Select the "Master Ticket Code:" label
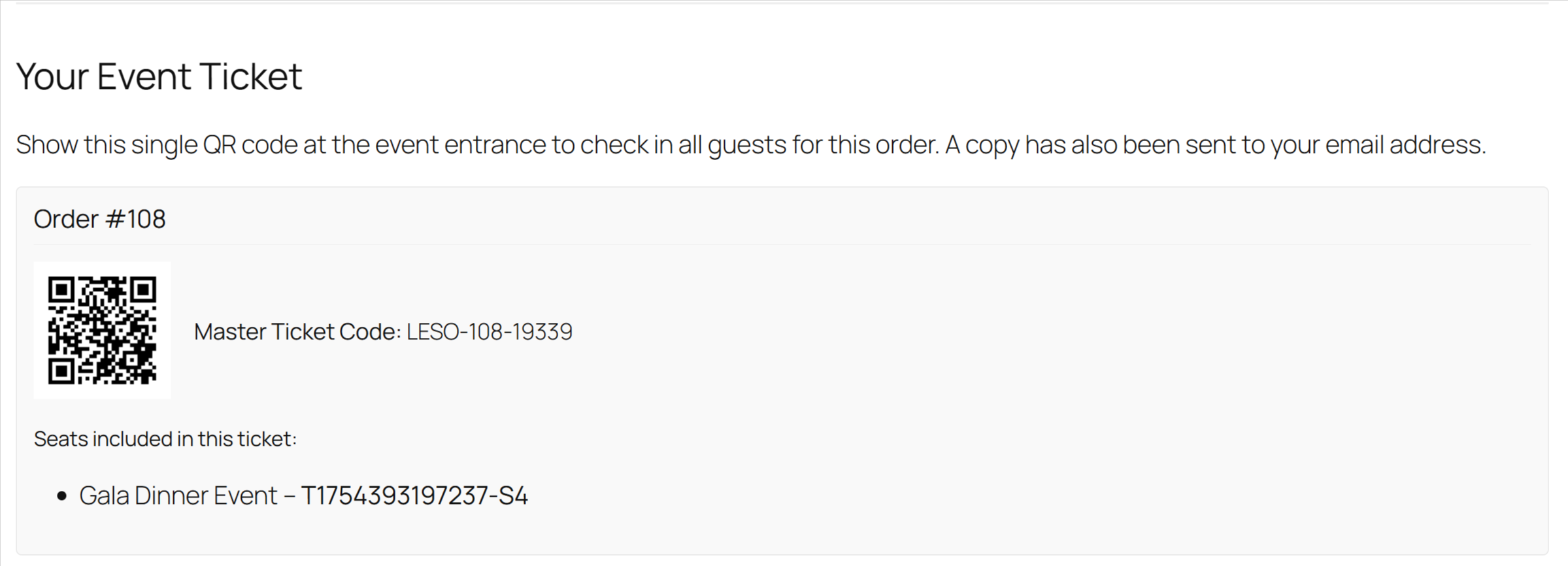 297,332
